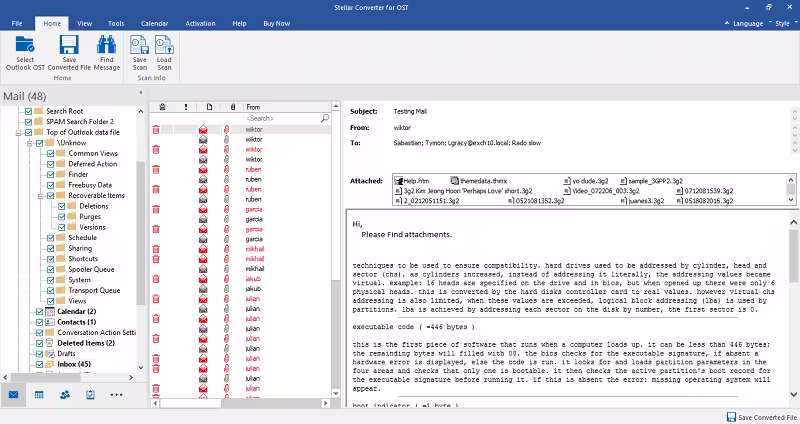The image size is (800, 424).
Task: Sort by deleted items trash column header
Action: [162, 107]
